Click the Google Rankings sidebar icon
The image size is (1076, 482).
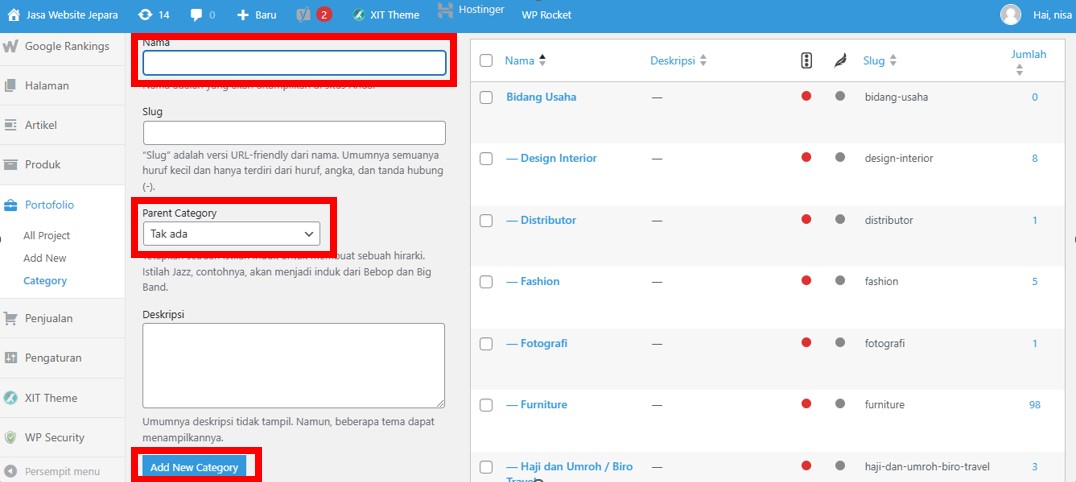coord(10,46)
